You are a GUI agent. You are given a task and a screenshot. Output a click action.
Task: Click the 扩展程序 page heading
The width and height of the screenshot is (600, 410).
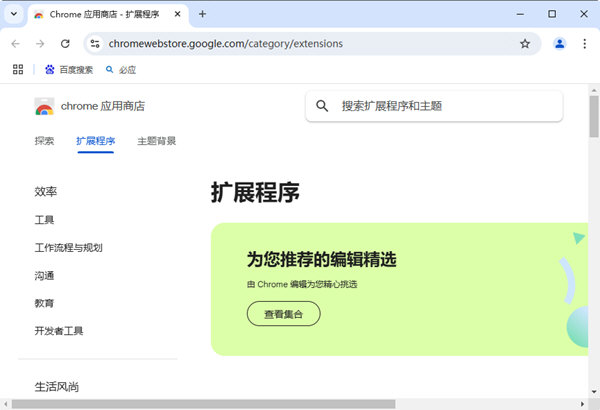(255, 192)
